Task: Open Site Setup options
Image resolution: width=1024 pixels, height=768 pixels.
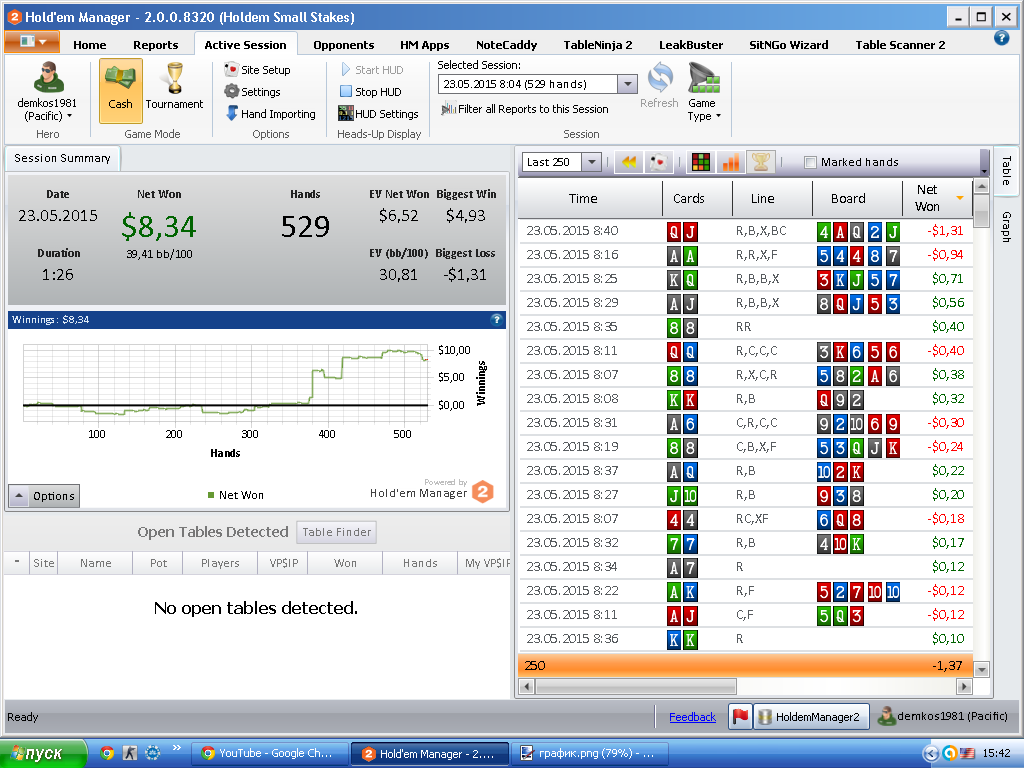Action: (x=257, y=69)
